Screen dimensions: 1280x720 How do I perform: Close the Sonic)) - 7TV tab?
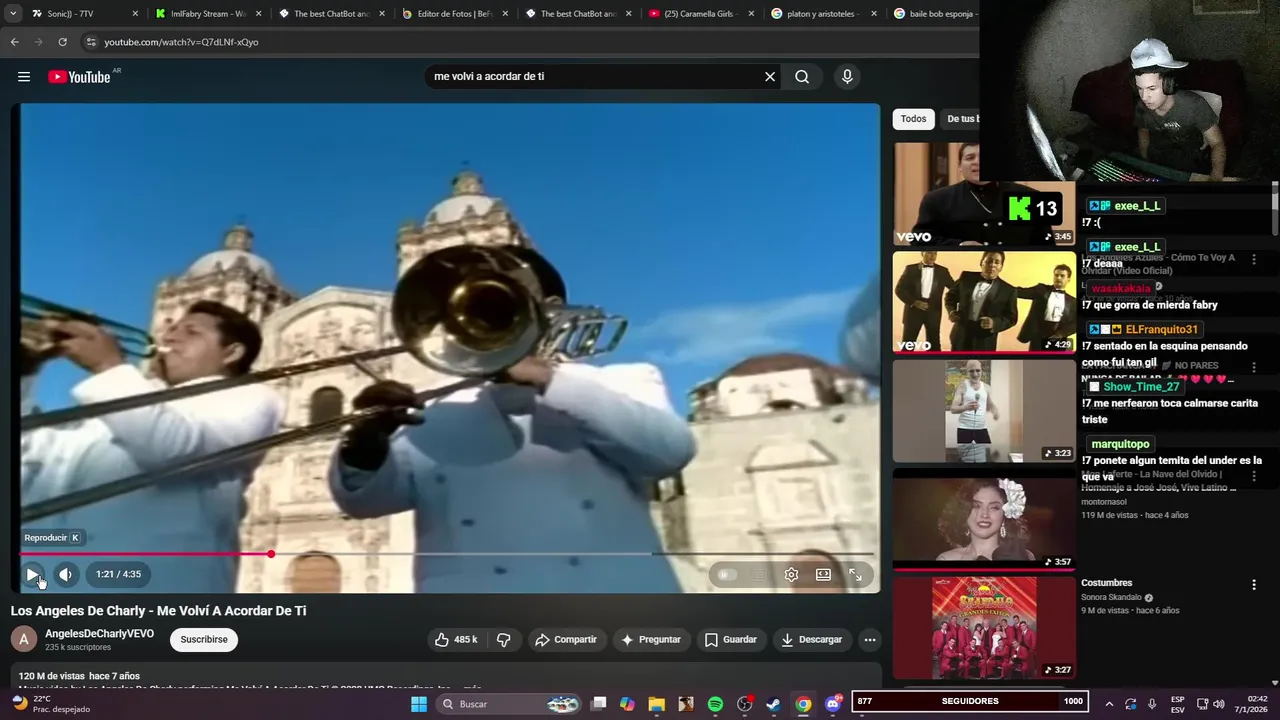[x=135, y=14]
